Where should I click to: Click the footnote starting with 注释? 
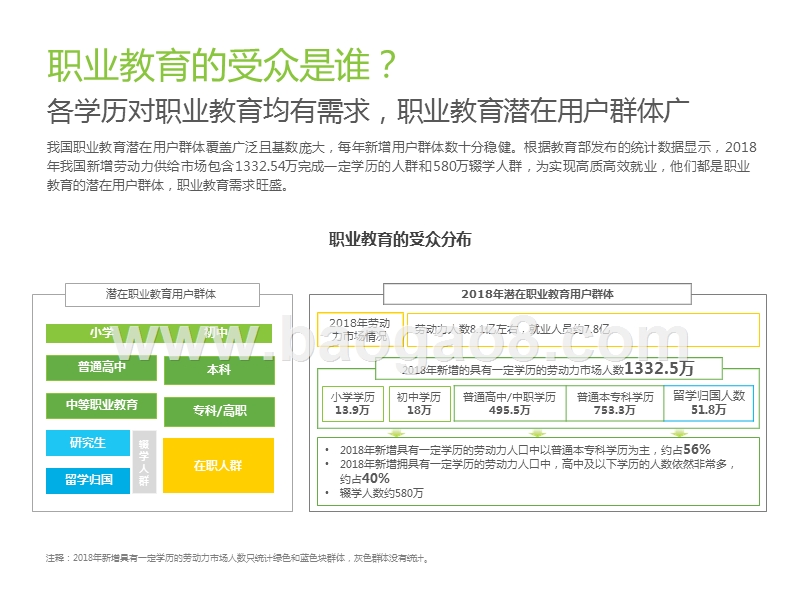click(238, 558)
